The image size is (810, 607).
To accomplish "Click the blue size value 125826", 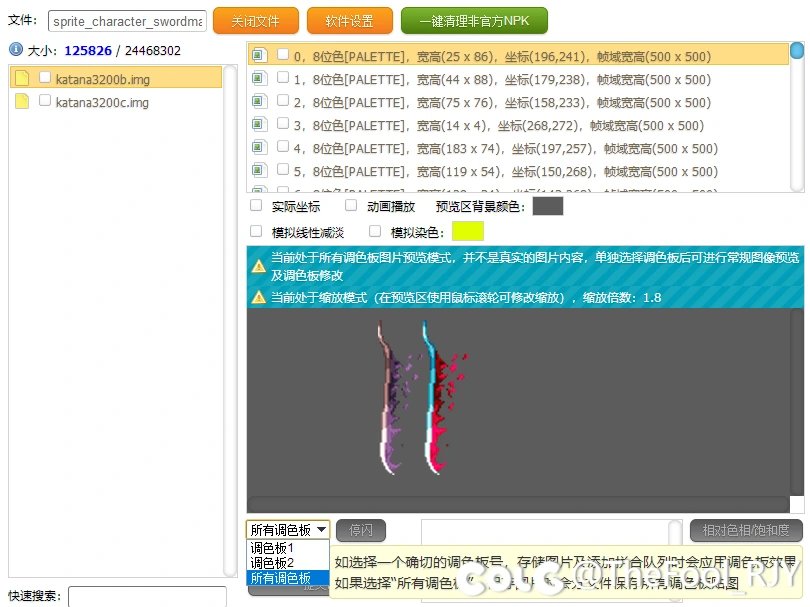I will pyautogui.click(x=88, y=50).
